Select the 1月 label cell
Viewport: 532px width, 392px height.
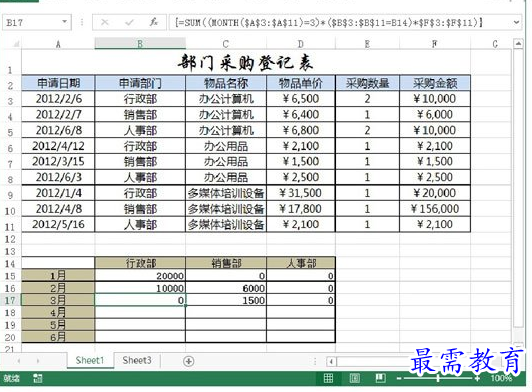(x=58, y=276)
